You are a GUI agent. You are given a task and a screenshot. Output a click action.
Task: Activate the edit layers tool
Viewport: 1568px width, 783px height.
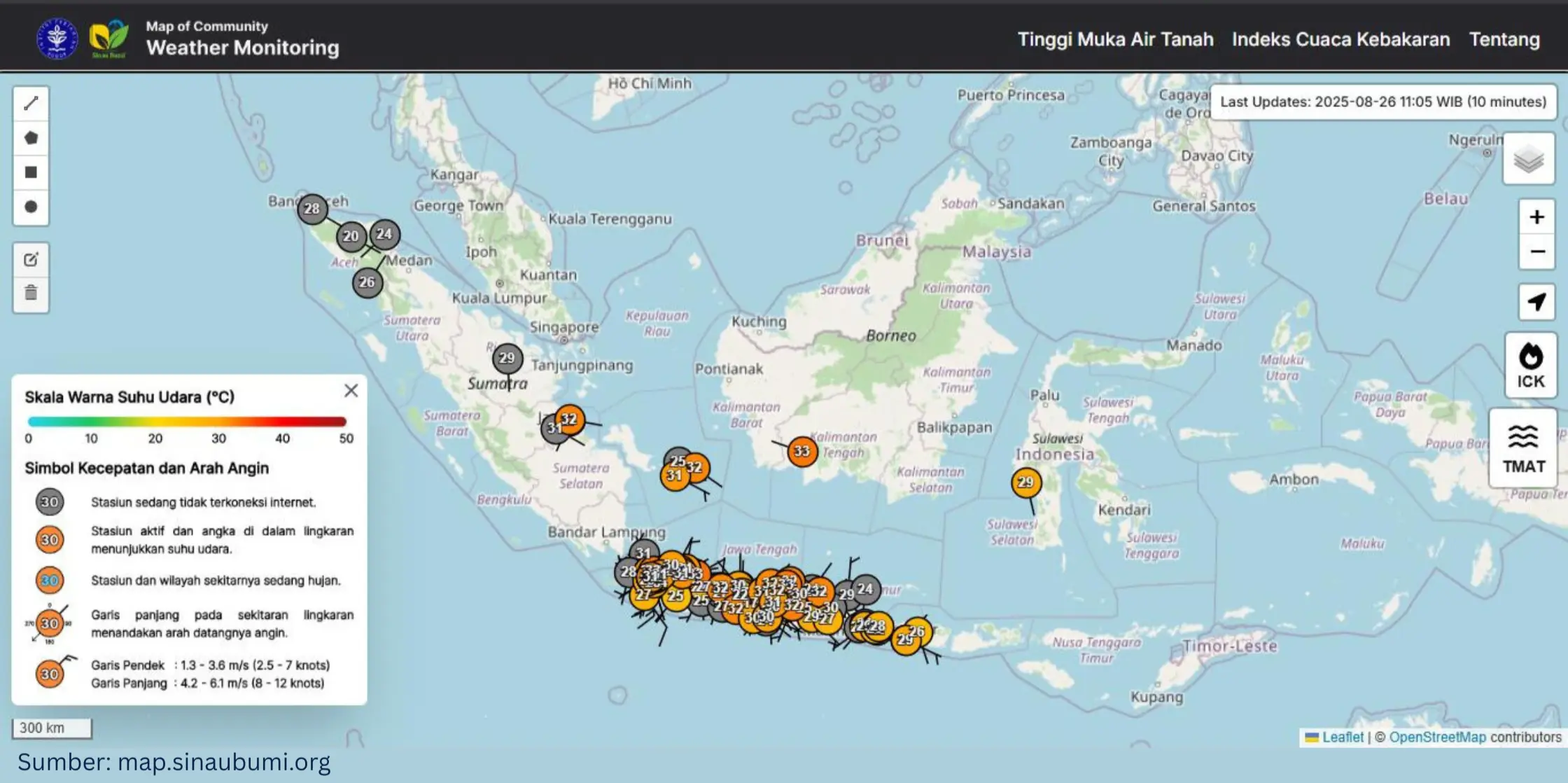pos(31,260)
